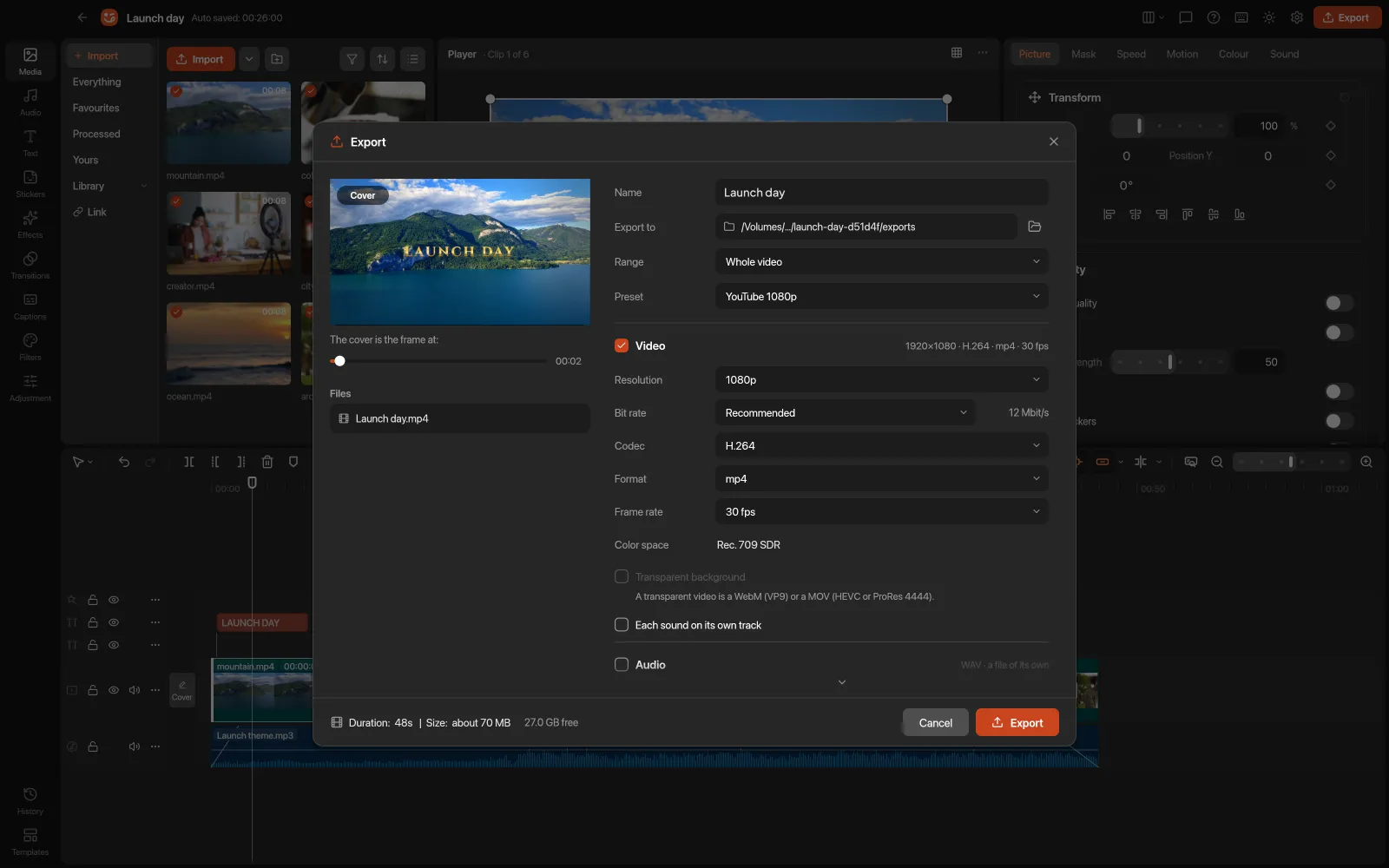Open the Captions sidebar panel

(x=30, y=306)
